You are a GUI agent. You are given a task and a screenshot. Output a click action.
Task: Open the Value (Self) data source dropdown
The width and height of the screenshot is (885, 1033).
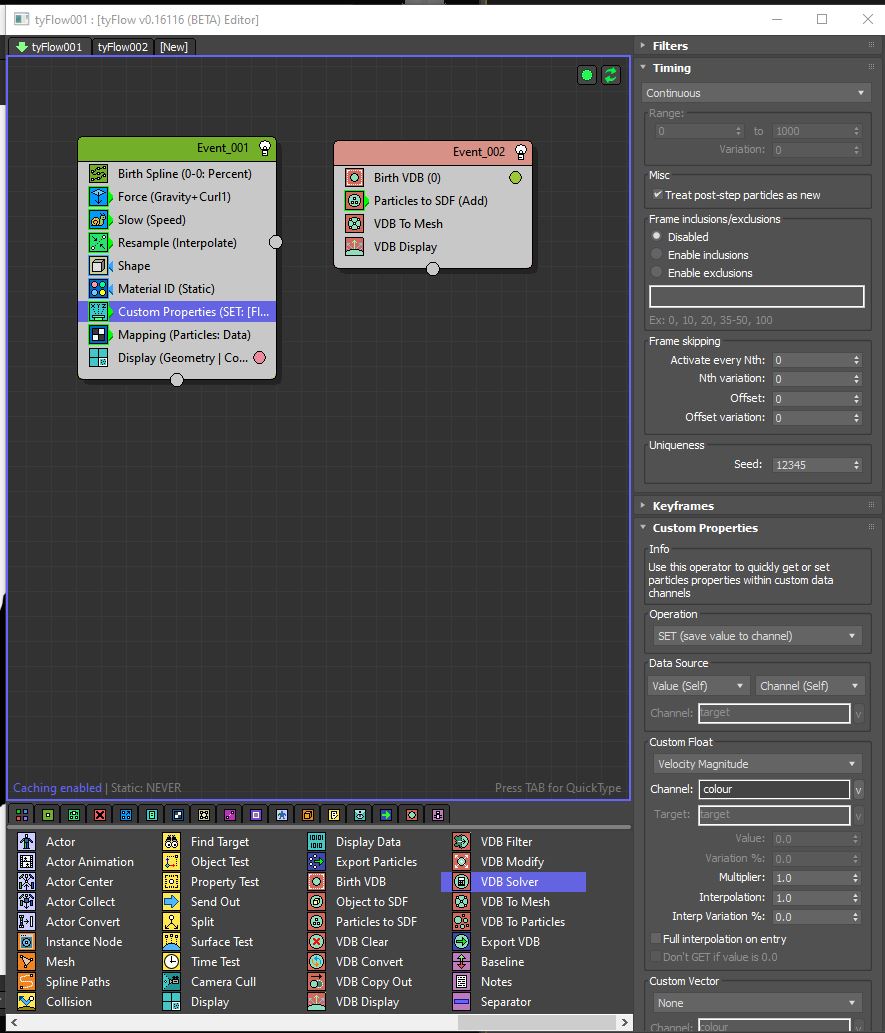pyautogui.click(x=698, y=686)
